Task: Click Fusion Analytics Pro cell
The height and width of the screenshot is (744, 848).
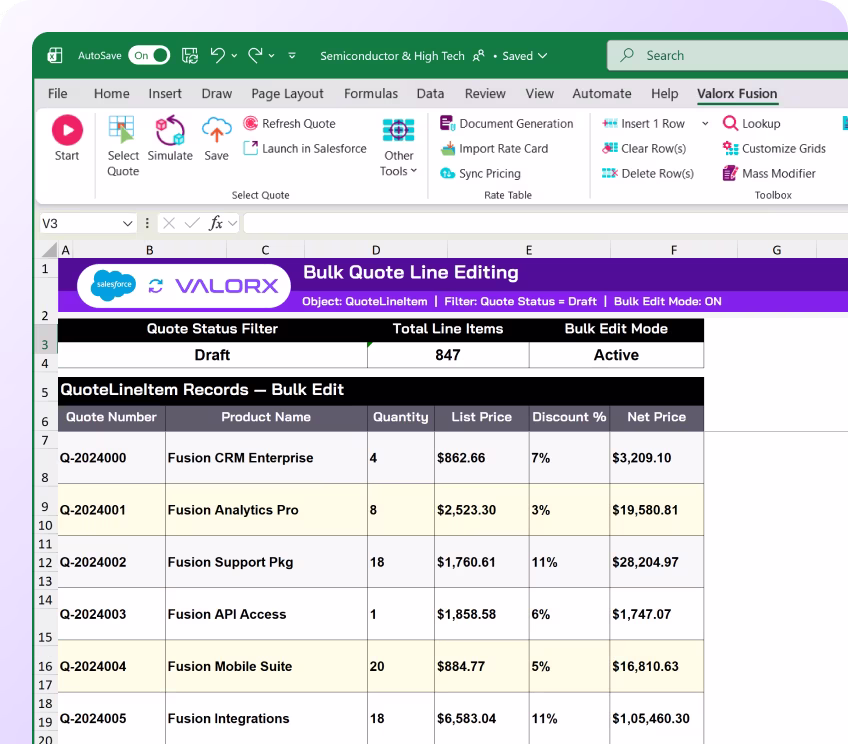Action: [x=266, y=510]
